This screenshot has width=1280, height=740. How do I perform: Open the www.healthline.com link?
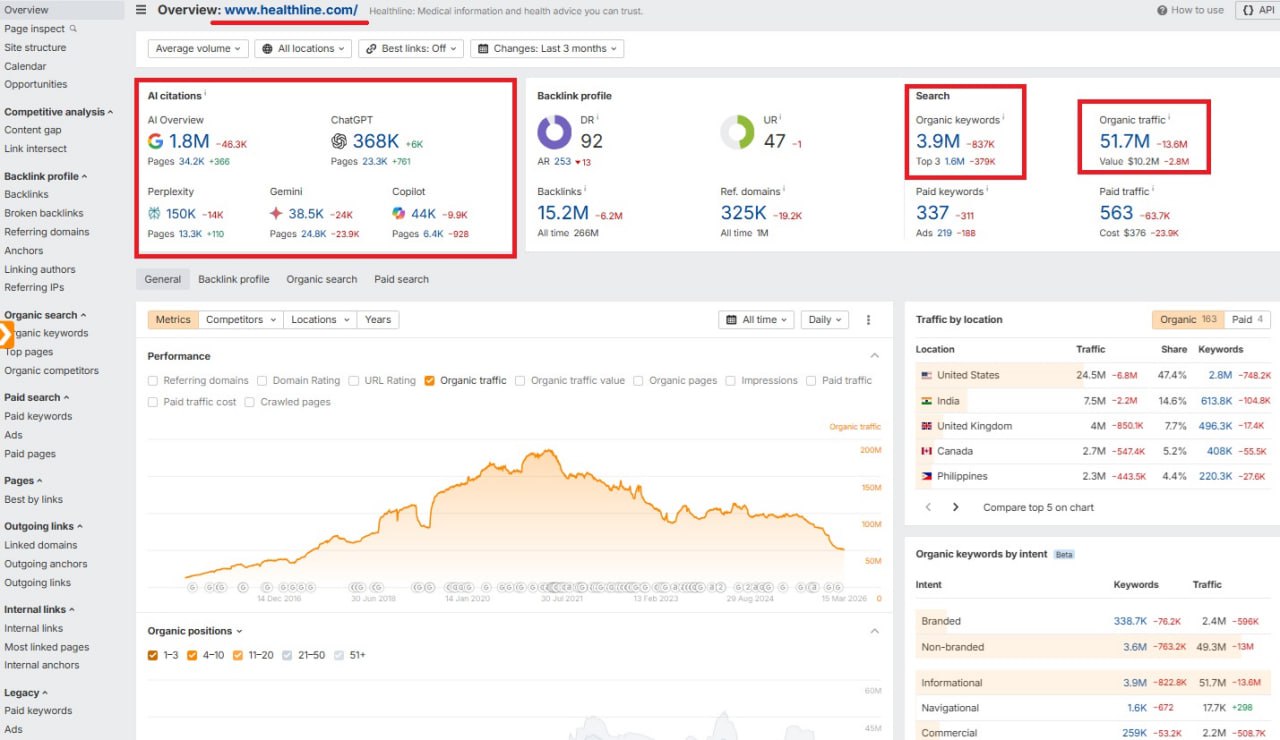click(290, 10)
